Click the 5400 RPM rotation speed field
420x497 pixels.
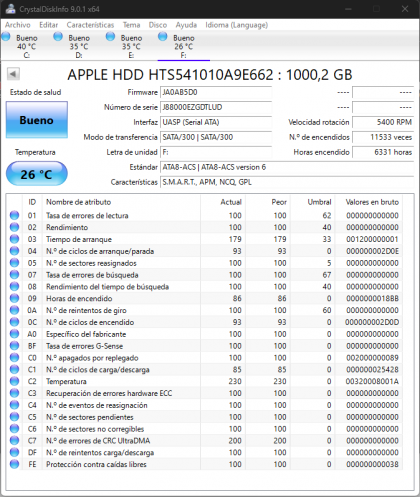(383, 122)
